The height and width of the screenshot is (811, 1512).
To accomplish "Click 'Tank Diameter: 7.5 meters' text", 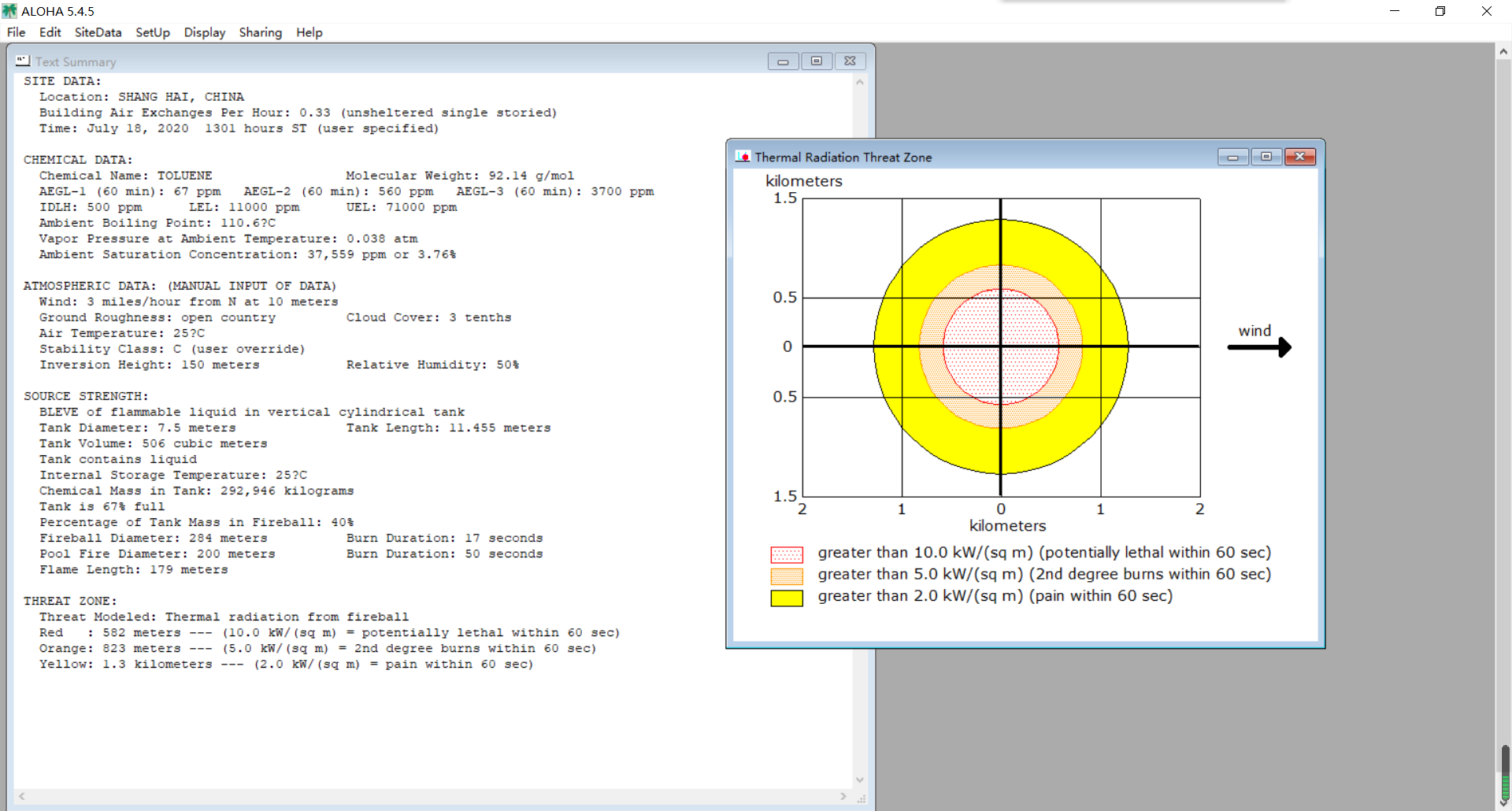I will (x=138, y=428).
